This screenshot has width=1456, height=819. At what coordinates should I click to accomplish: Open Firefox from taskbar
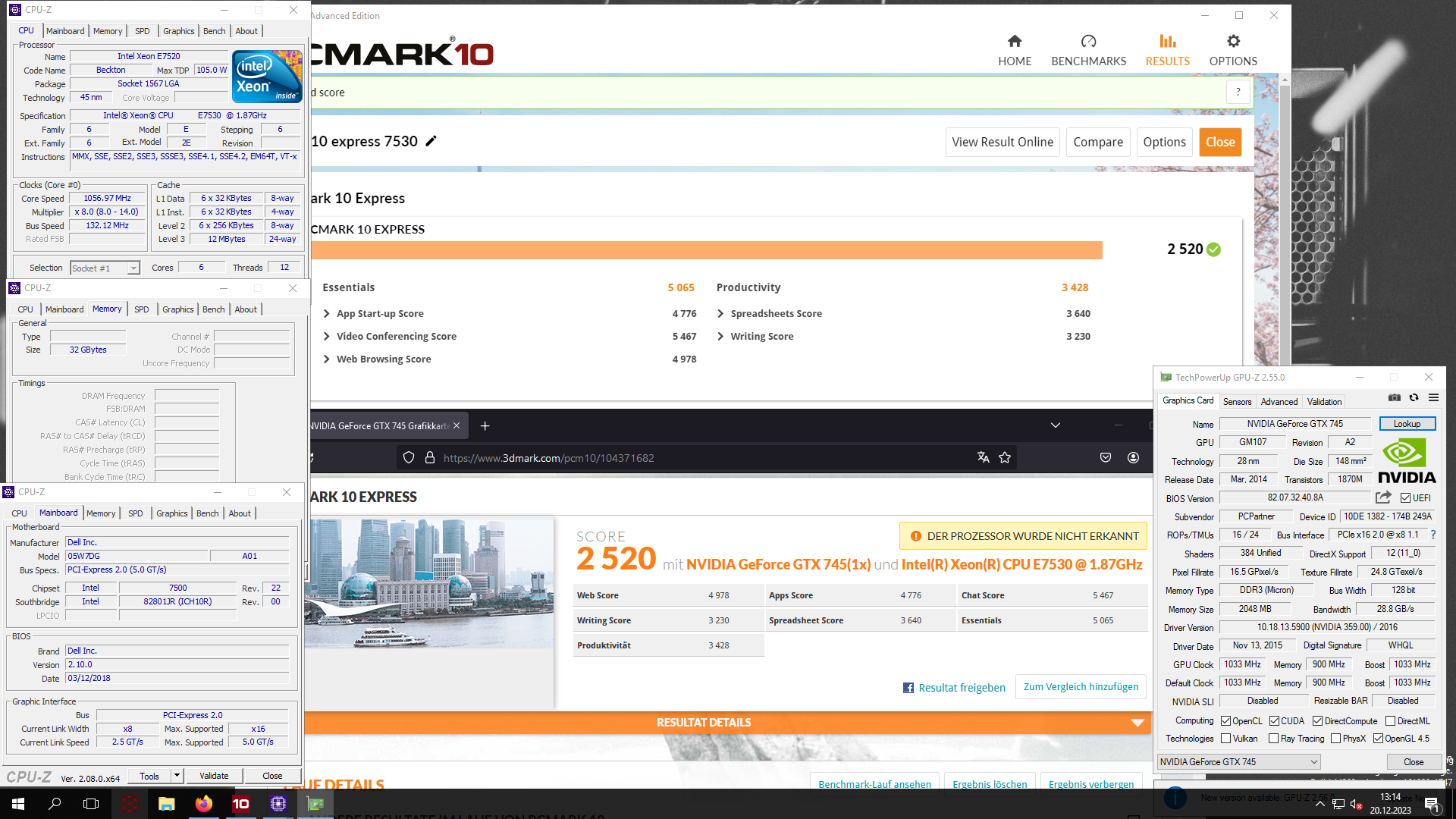click(204, 803)
